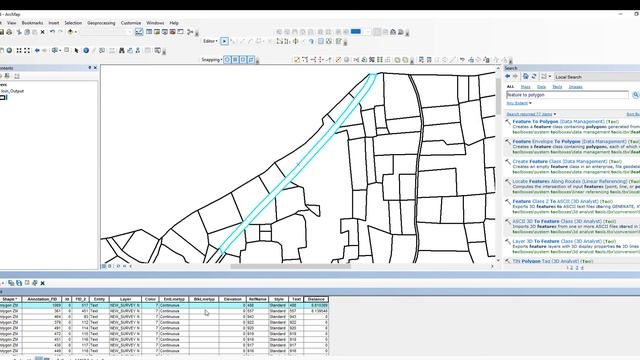
Task: Open the Shape column header dropdown
Action: pyautogui.click(x=10, y=299)
